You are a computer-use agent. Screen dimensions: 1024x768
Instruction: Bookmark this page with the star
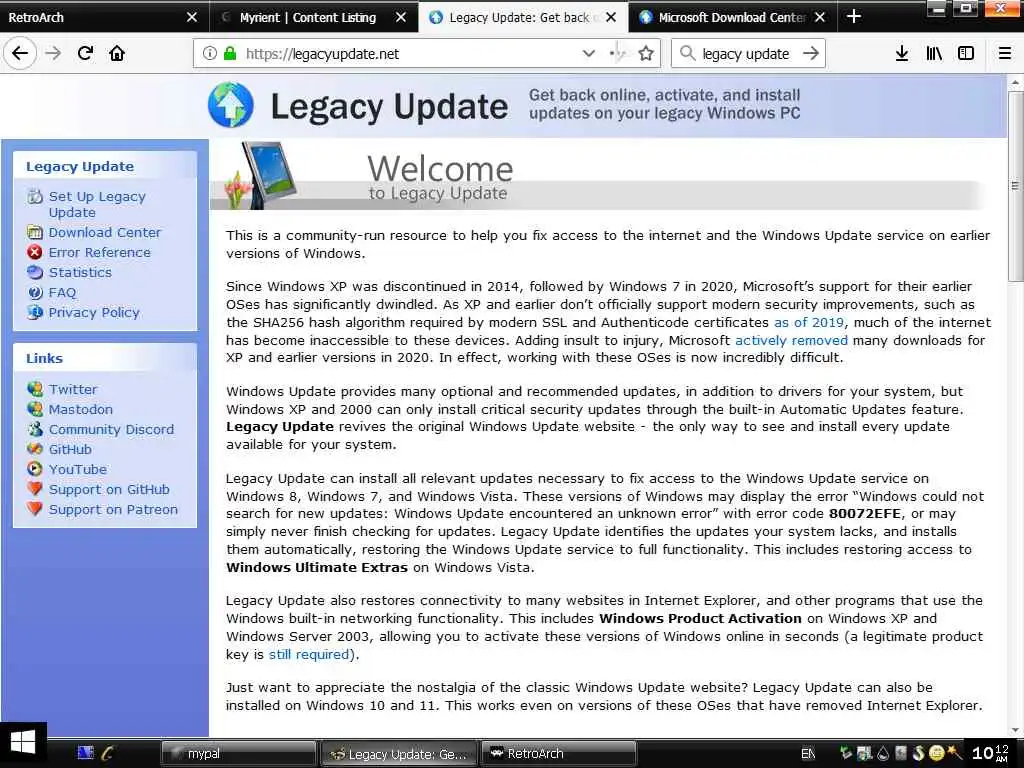[x=646, y=54]
